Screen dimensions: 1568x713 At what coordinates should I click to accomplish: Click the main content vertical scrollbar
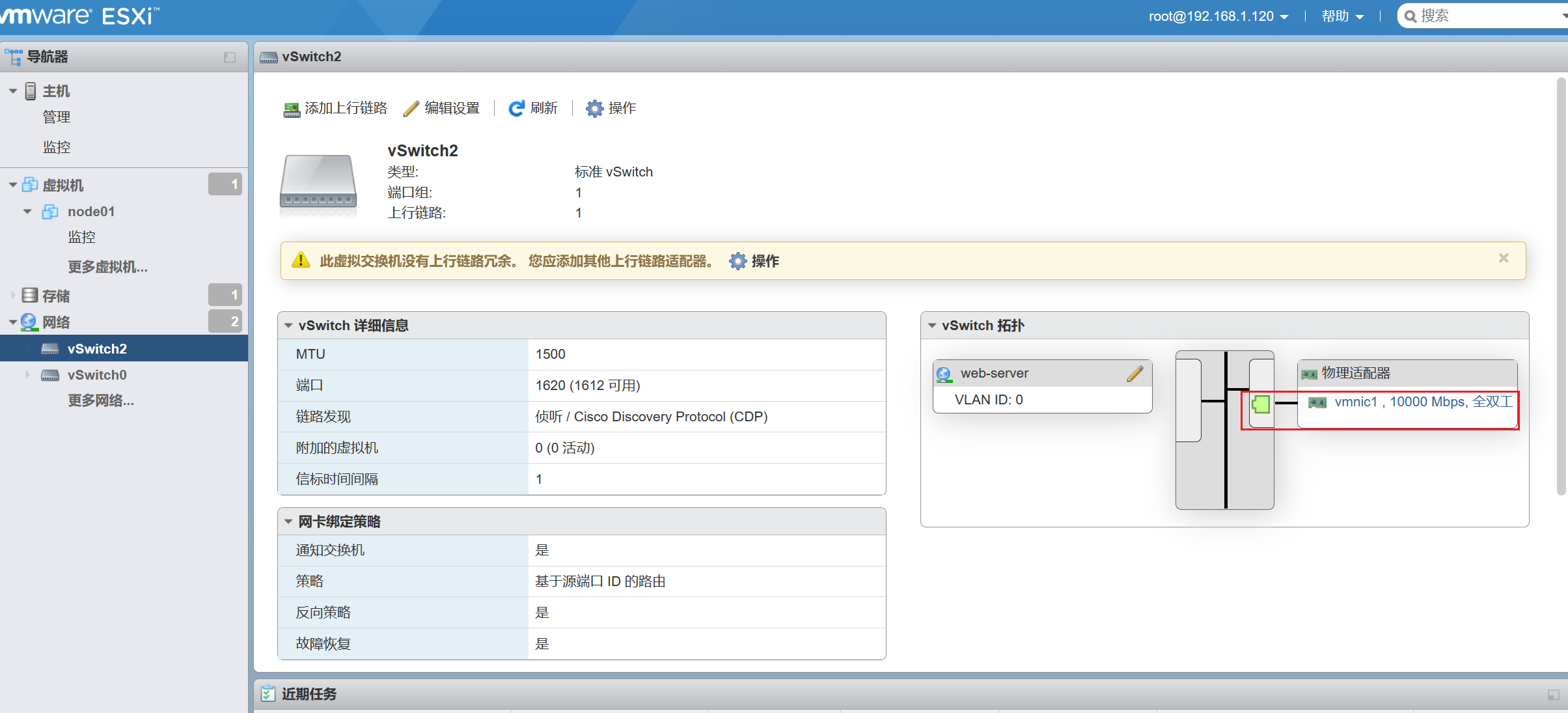tap(1561, 287)
